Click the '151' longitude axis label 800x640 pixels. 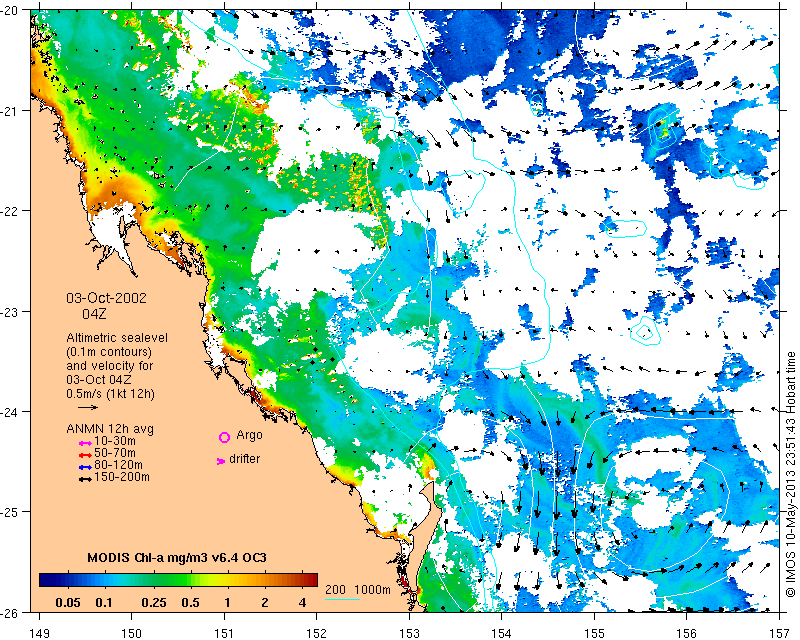(224, 633)
